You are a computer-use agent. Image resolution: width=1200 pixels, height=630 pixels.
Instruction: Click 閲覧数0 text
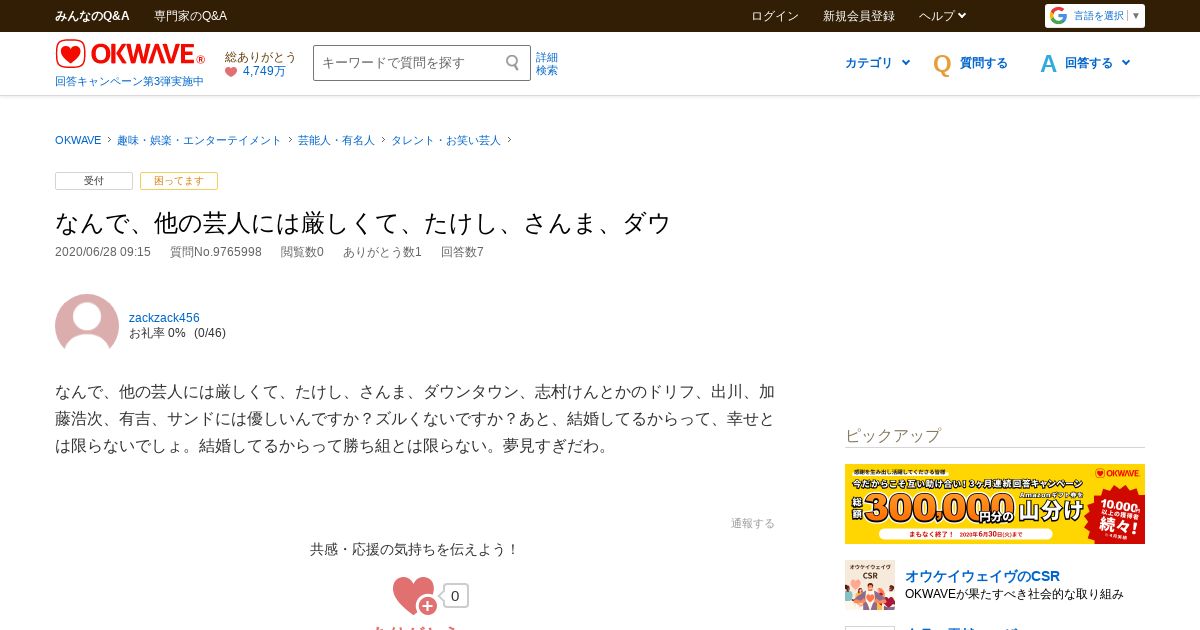click(x=302, y=252)
